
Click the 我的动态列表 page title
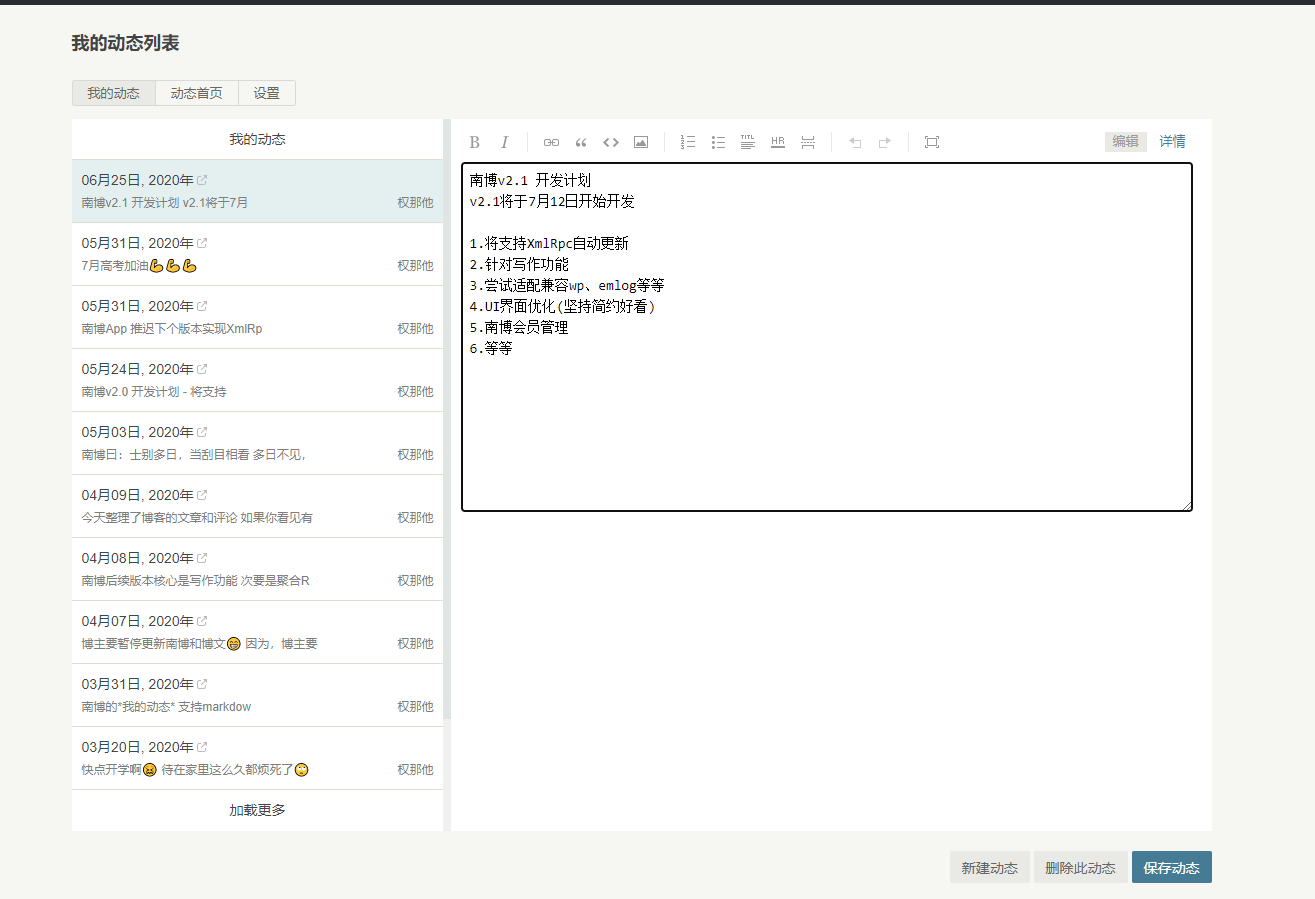pyautogui.click(x=125, y=43)
